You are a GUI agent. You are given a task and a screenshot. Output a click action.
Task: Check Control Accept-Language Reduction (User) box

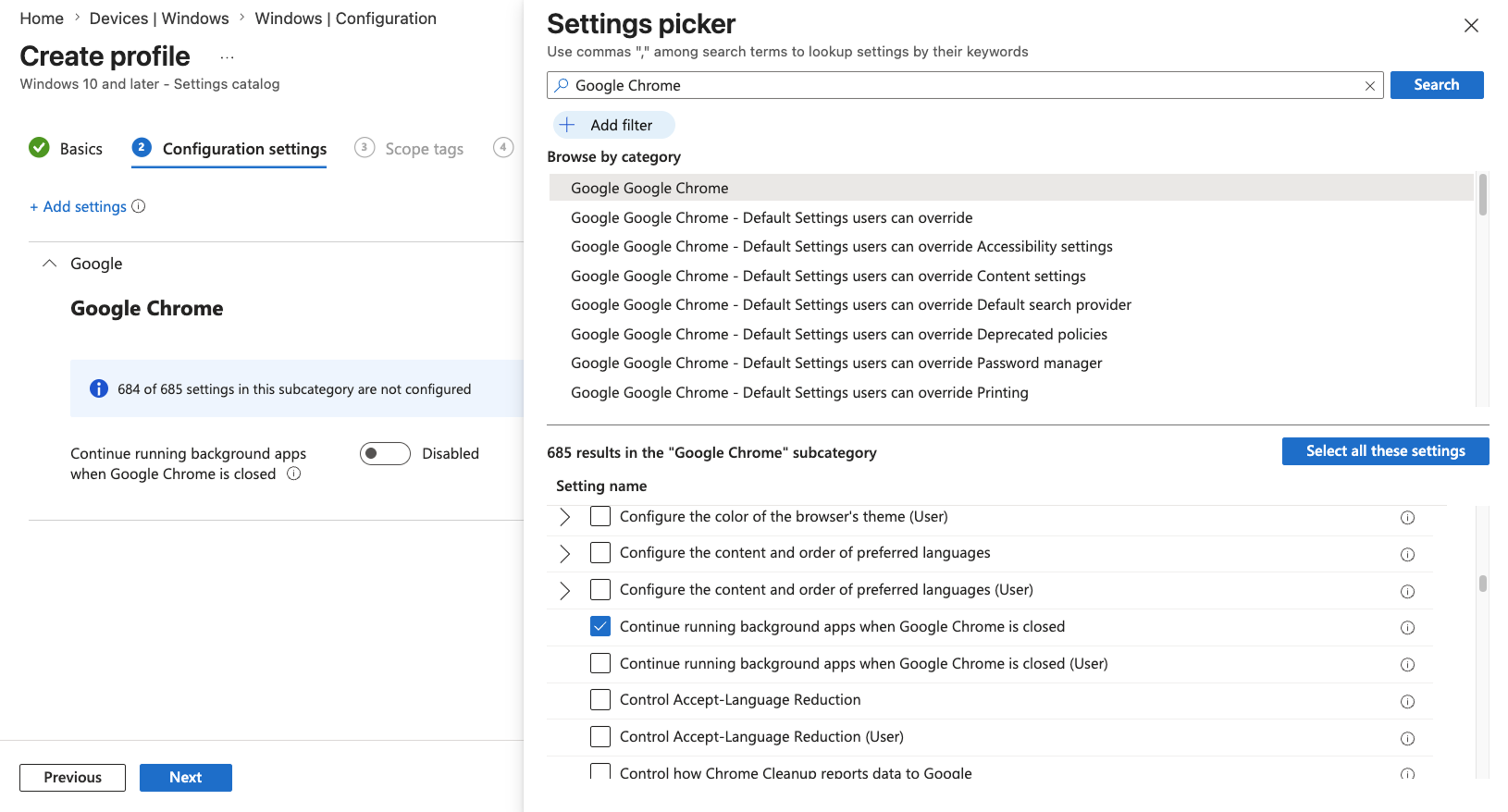coord(600,737)
